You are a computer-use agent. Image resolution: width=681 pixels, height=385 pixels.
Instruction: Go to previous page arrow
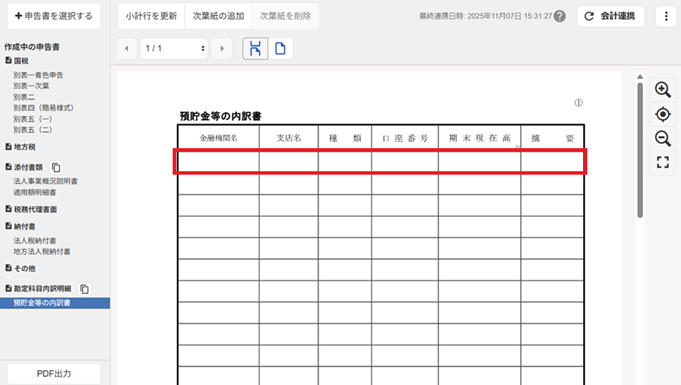point(127,48)
